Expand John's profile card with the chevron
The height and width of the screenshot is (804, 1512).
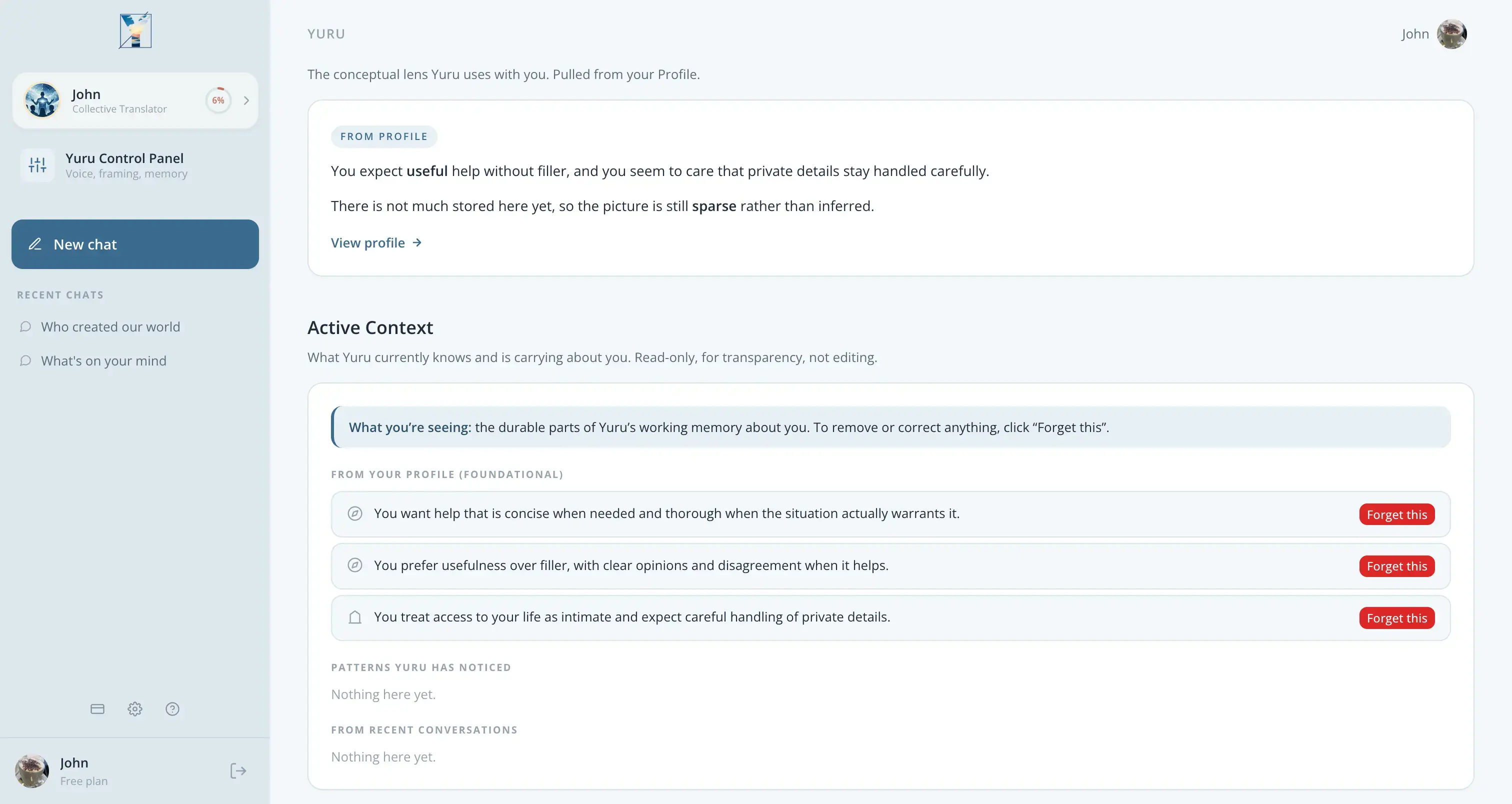[x=246, y=100]
